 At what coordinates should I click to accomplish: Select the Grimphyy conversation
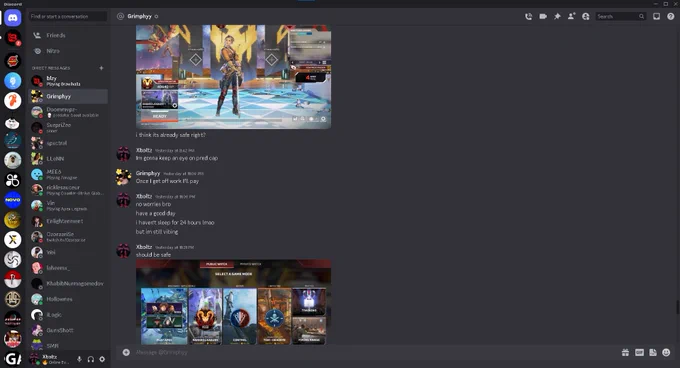68,96
